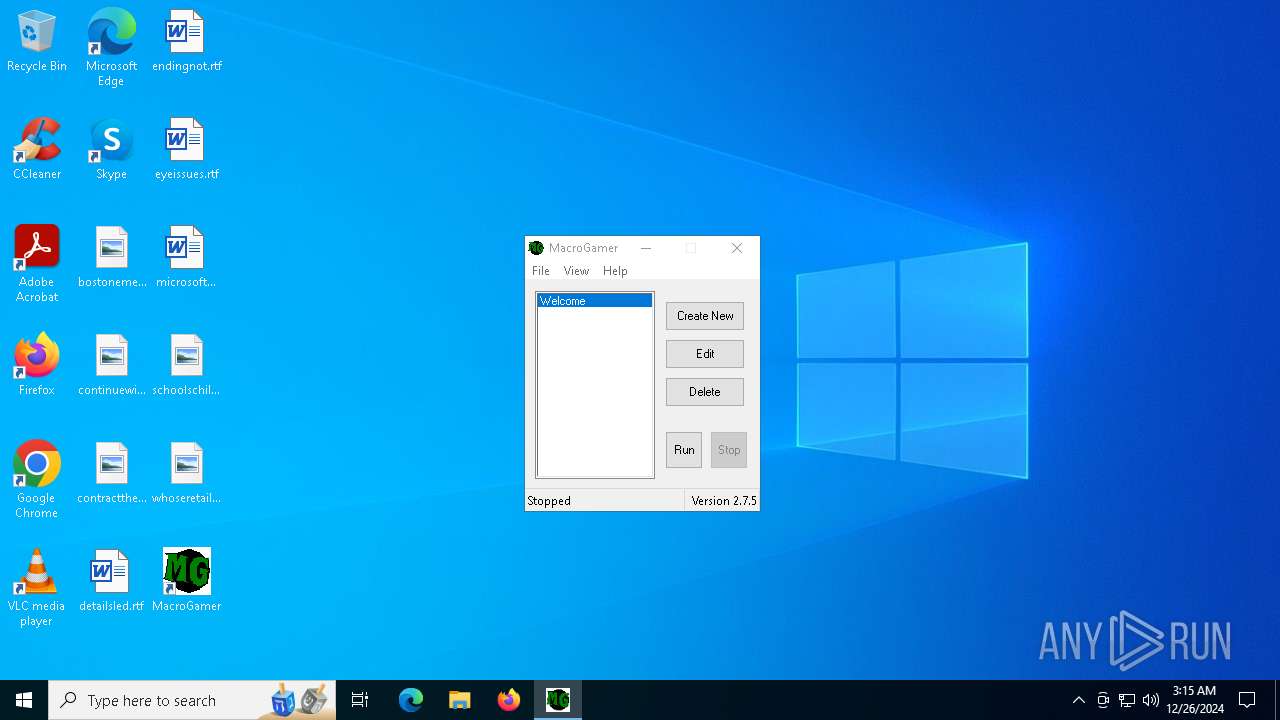Run the selected macro
Viewport: 1280px width, 720px height.
pyautogui.click(x=684, y=450)
